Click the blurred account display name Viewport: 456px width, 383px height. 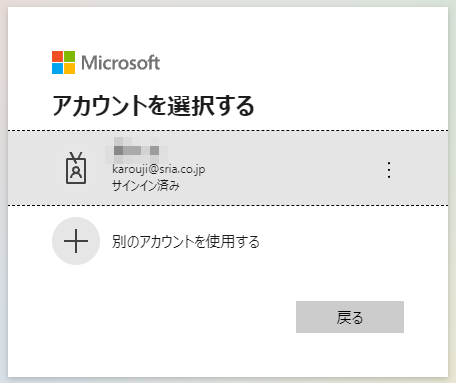click(x=136, y=150)
